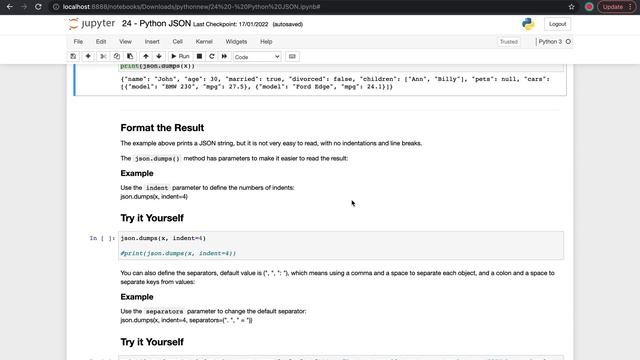Open the Edit menu

pos(101,42)
